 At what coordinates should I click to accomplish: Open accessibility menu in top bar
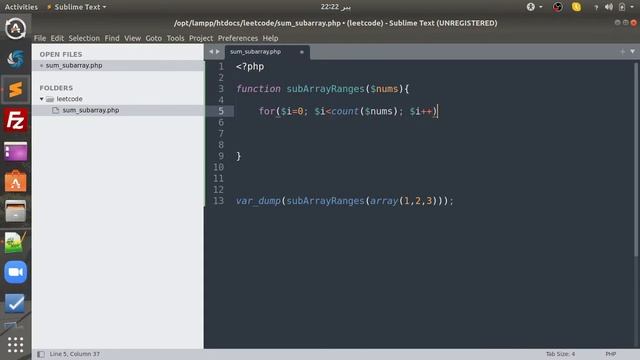pos(534,7)
